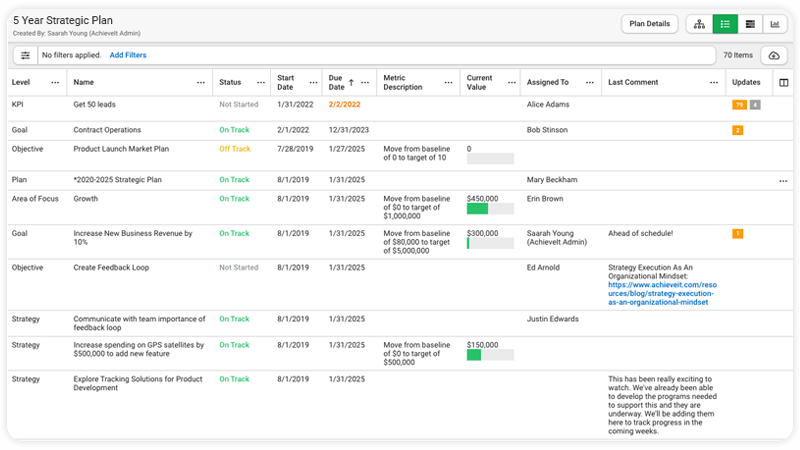Click the $300,000 New Business Revenue progress bar
Screen dimensions: 800x450
[490, 243]
